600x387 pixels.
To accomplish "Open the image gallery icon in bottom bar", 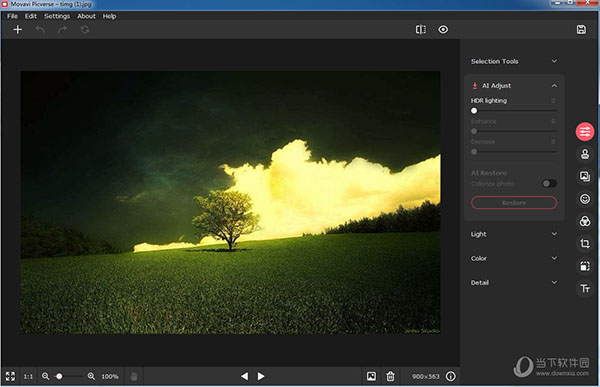I will point(371,376).
